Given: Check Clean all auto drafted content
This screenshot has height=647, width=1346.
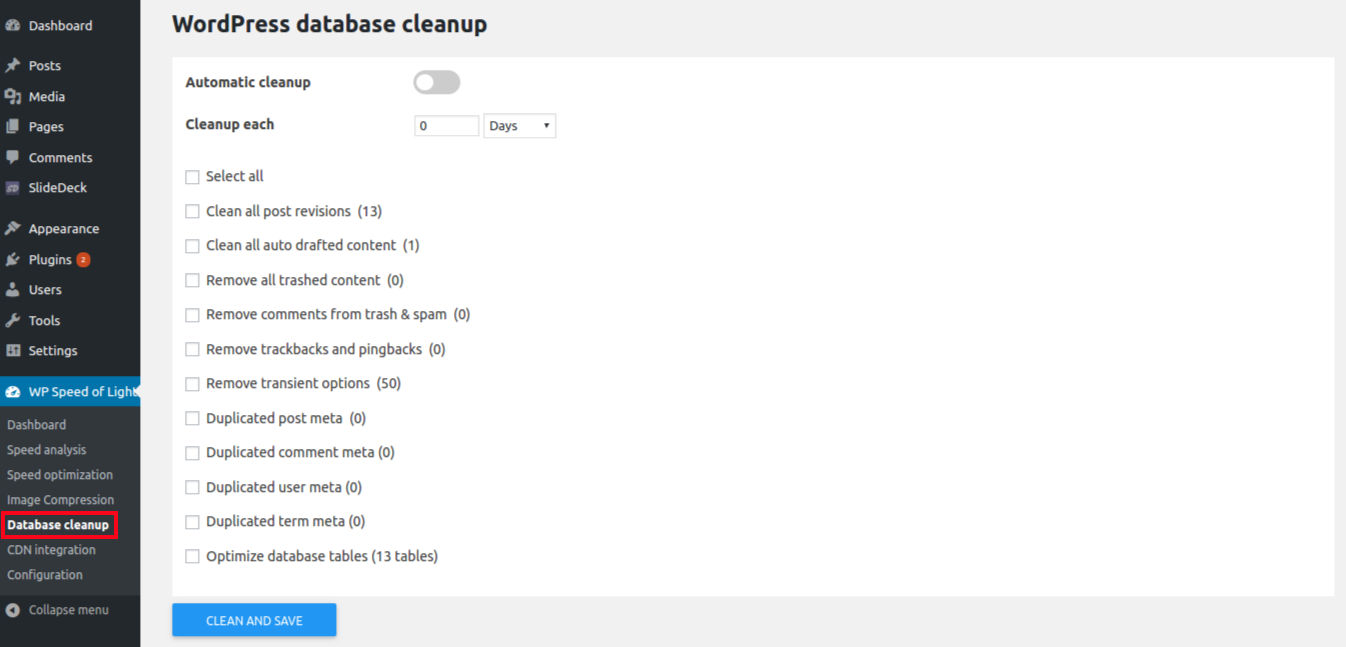Looking at the screenshot, I should point(192,246).
